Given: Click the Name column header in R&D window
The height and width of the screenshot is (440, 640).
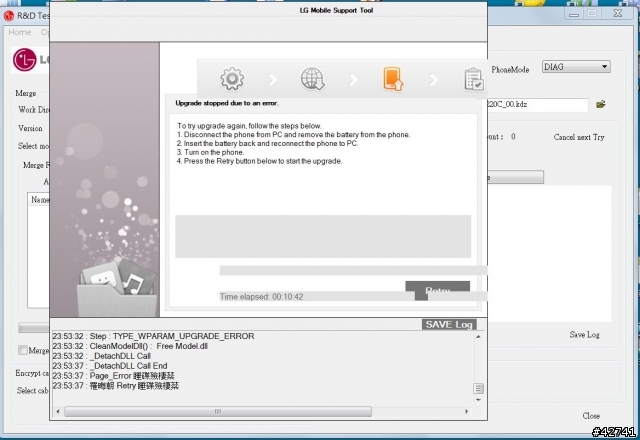Looking at the screenshot, I should pos(40,200).
